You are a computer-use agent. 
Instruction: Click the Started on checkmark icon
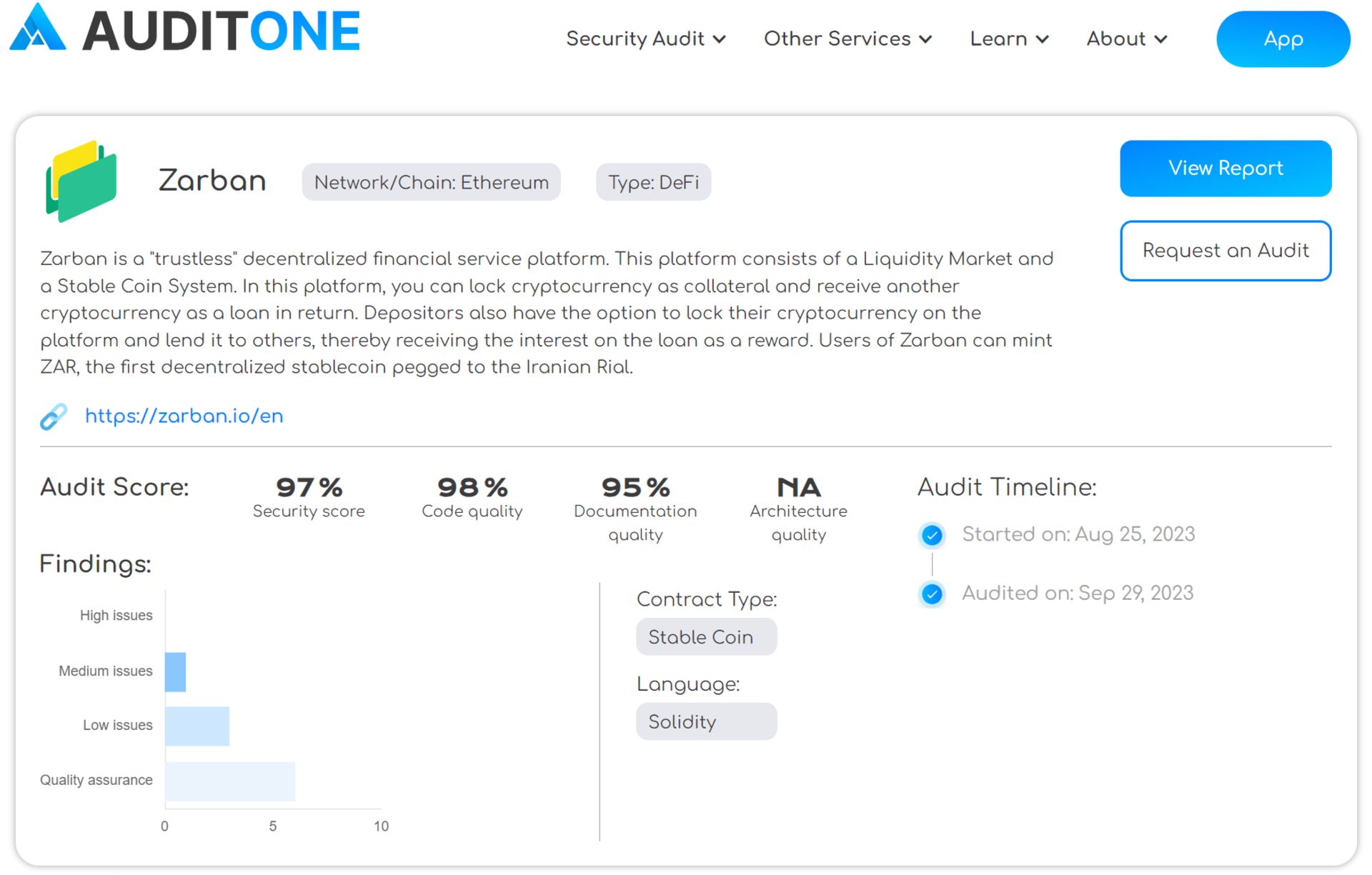[932, 535]
